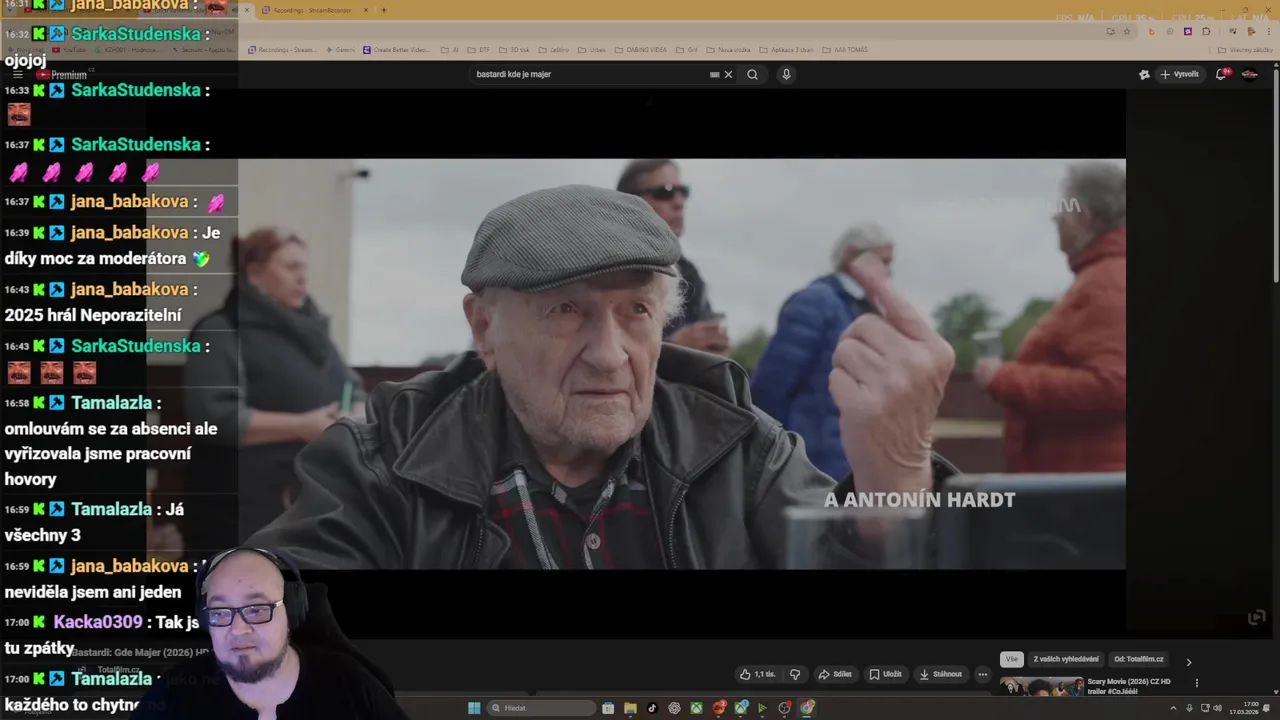Open the YouTube hamburger guide menu
The width and height of the screenshot is (1280, 720).
17,74
